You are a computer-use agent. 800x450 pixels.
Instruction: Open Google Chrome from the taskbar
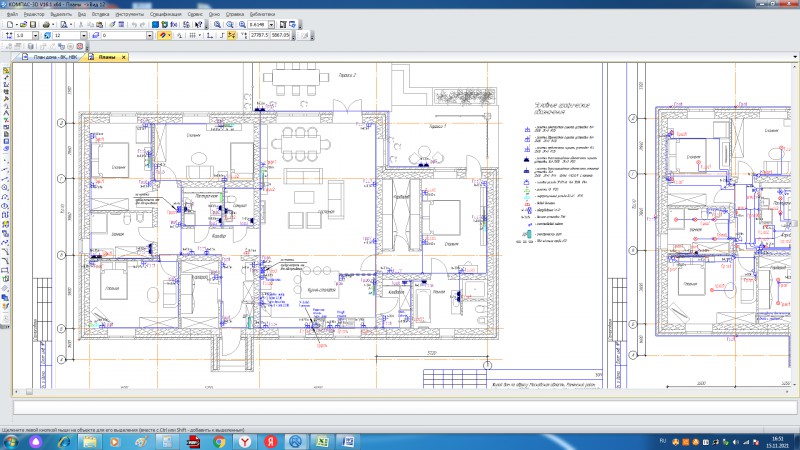219,441
